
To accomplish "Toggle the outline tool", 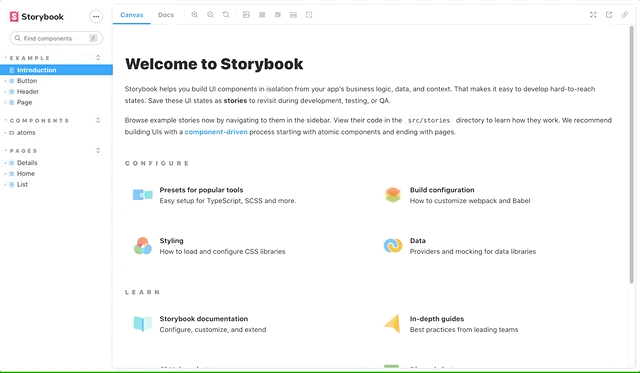I will (x=309, y=15).
